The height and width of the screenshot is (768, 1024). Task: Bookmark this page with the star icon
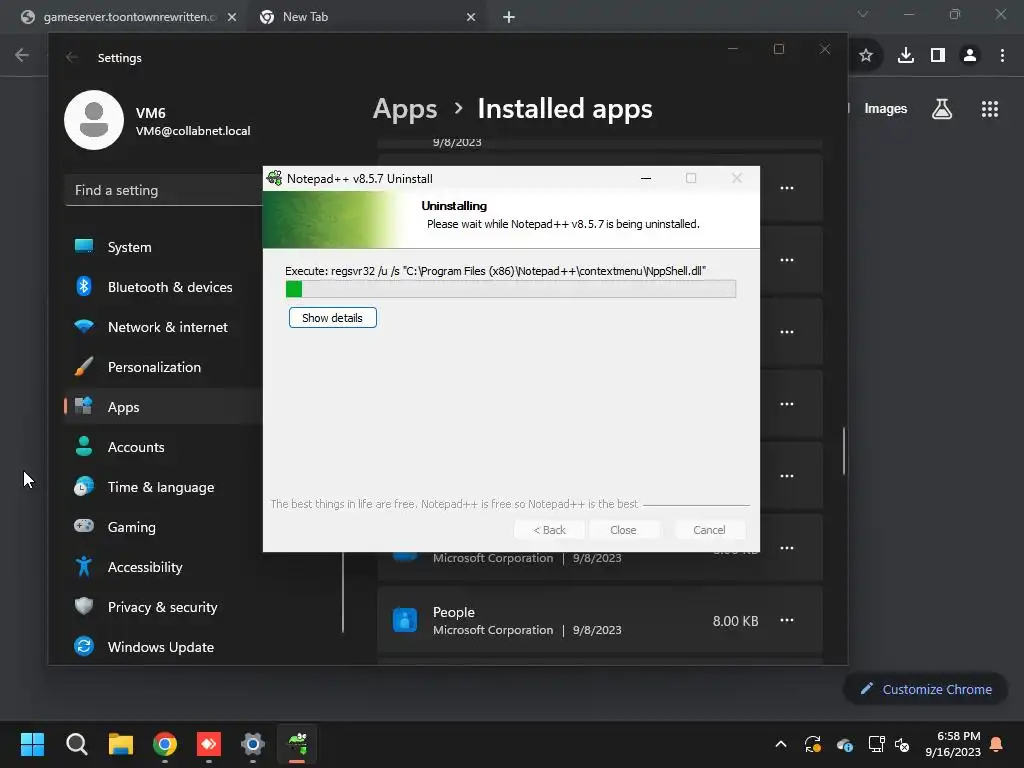point(866,56)
